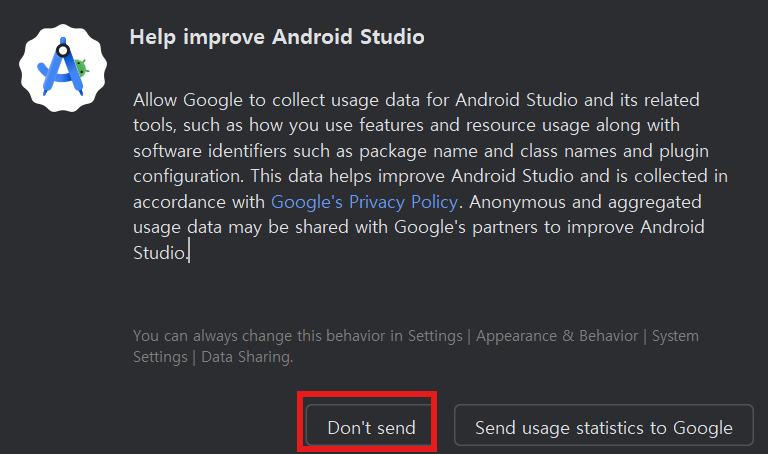The height and width of the screenshot is (454, 768).
Task: Open Google's Privacy Policy link
Action: 364,202
